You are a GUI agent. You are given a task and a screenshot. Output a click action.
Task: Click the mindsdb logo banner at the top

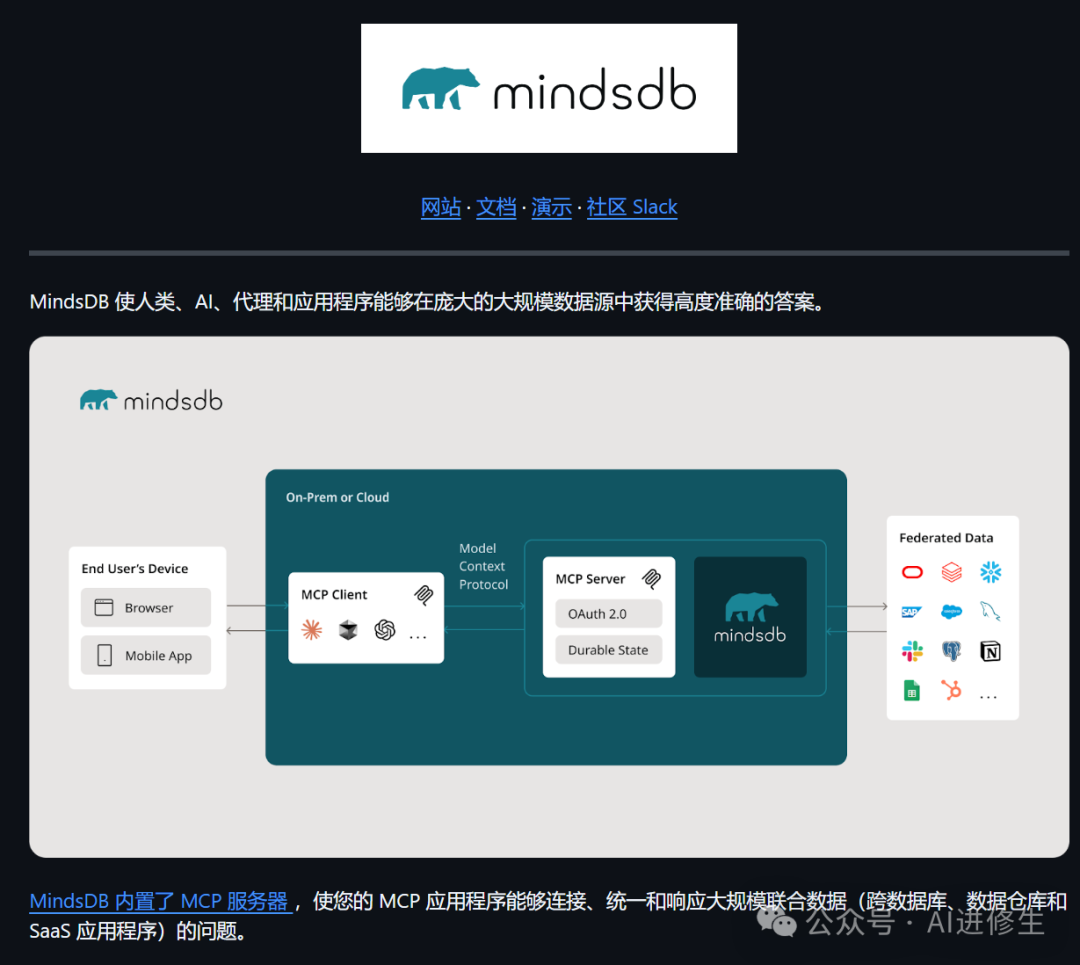pyautogui.click(x=548, y=87)
